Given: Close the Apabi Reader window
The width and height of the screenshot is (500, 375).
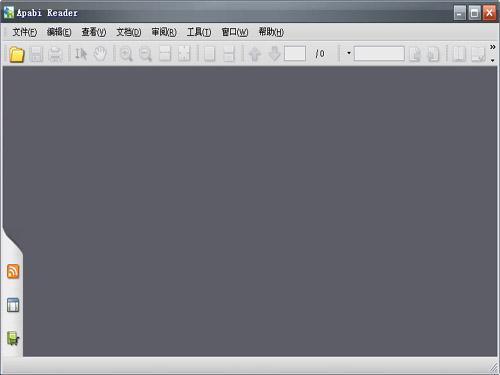Looking at the screenshot, I should [x=489, y=13].
